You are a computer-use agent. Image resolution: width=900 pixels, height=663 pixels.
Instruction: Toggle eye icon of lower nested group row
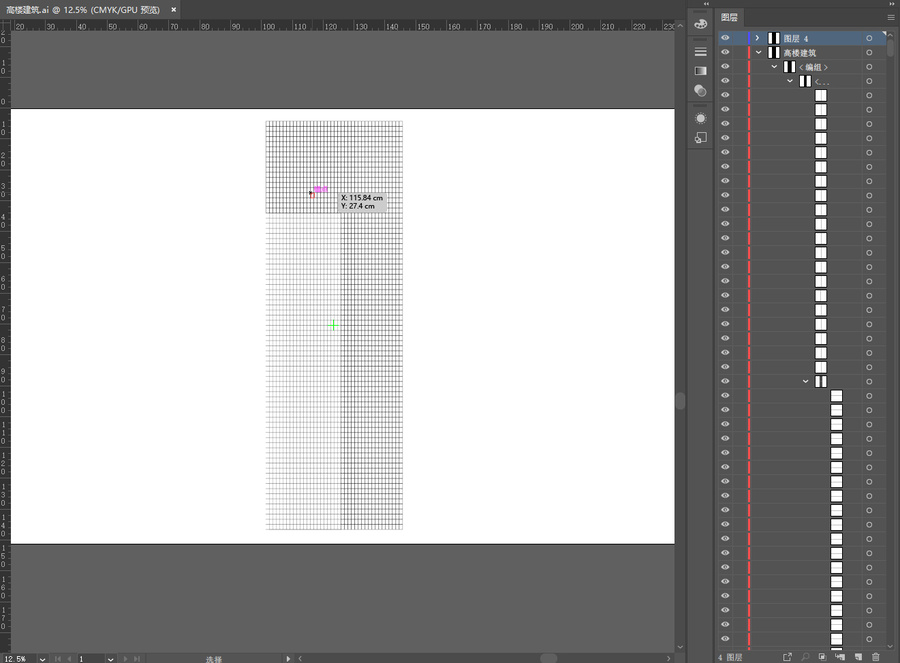pyautogui.click(x=726, y=381)
